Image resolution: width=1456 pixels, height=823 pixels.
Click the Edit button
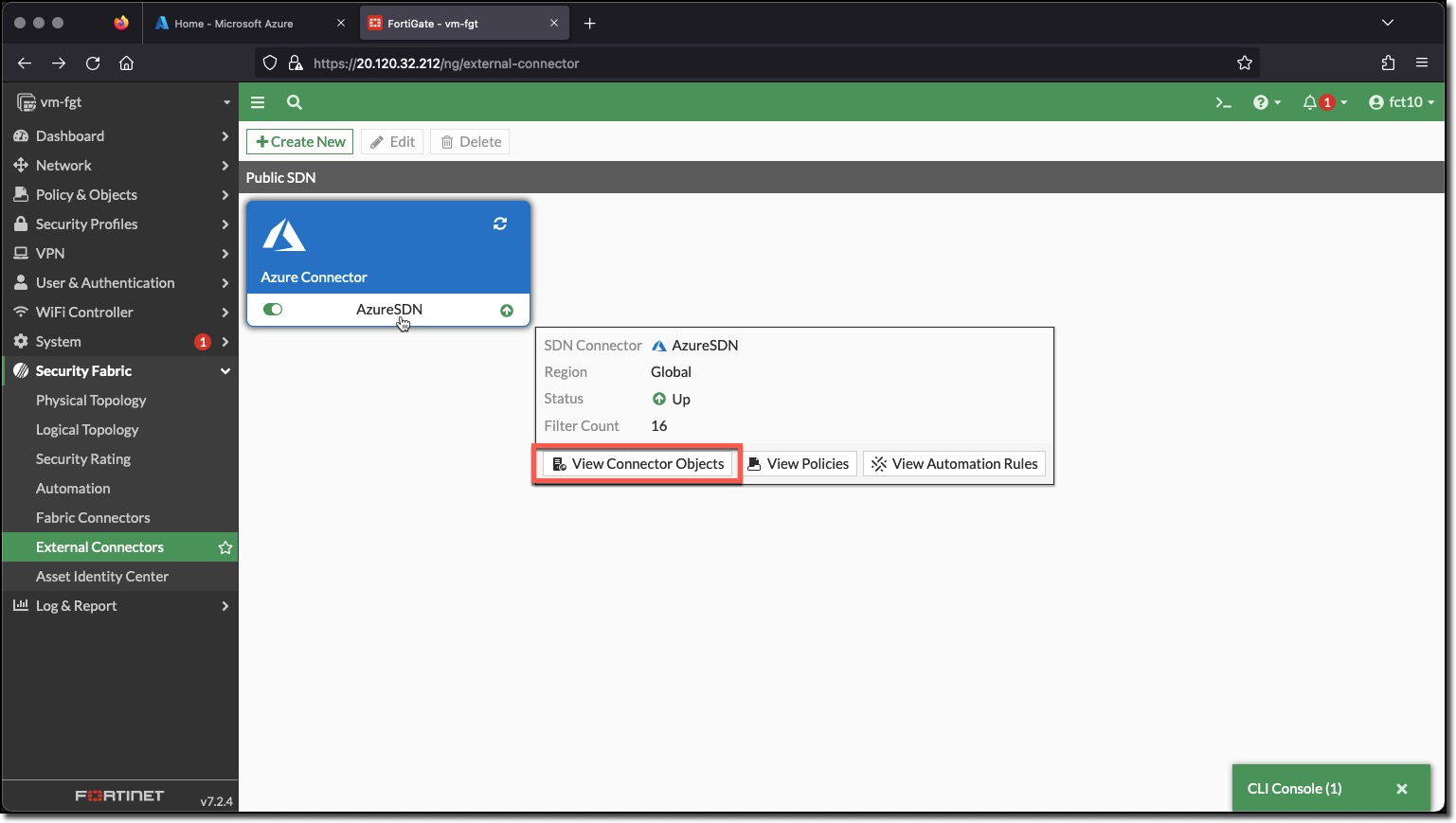(392, 142)
